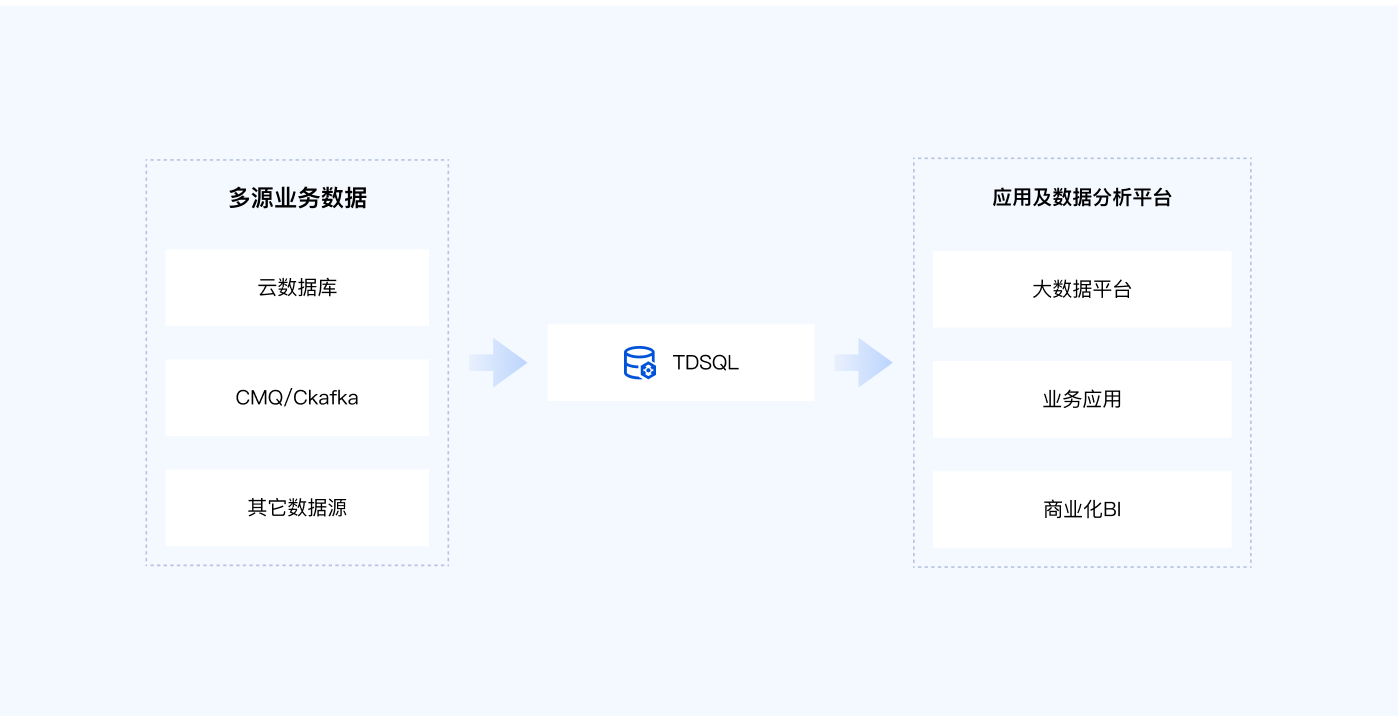Click gap between 云数据库 and CMQ/Ckafka cards
This screenshot has height=716, width=1398.
[297, 343]
